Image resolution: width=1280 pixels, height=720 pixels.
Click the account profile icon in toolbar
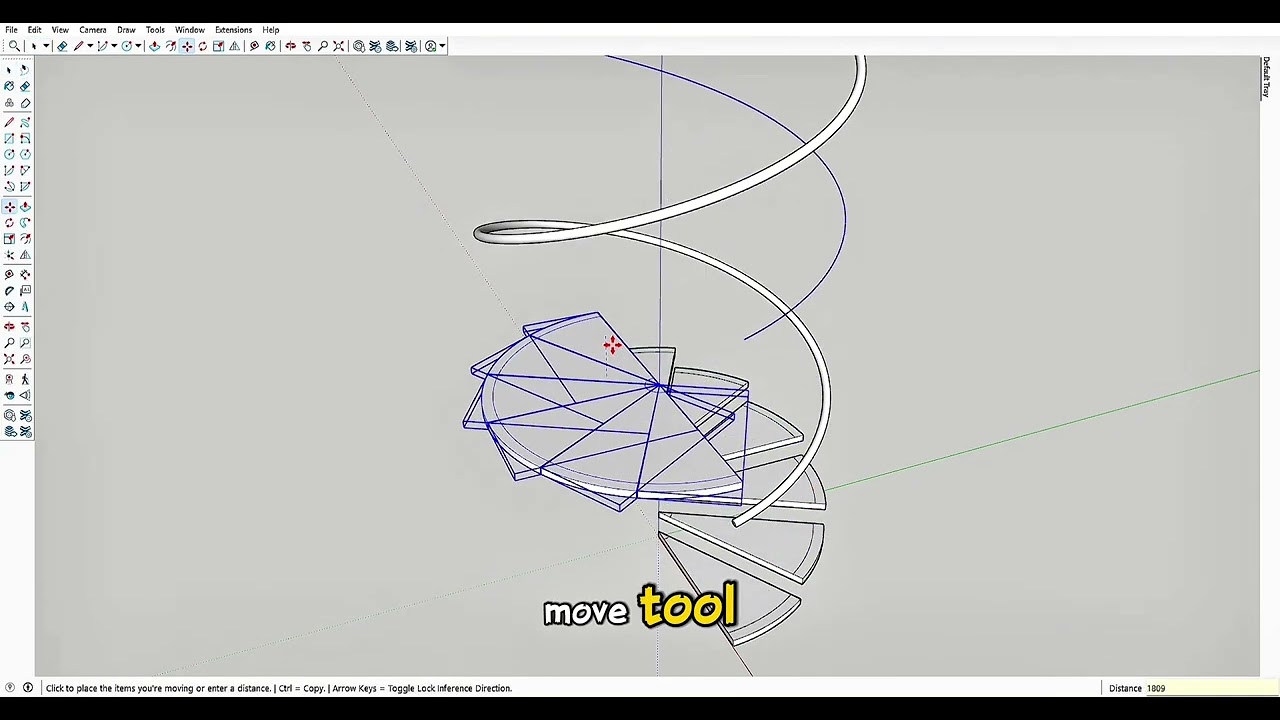point(430,46)
